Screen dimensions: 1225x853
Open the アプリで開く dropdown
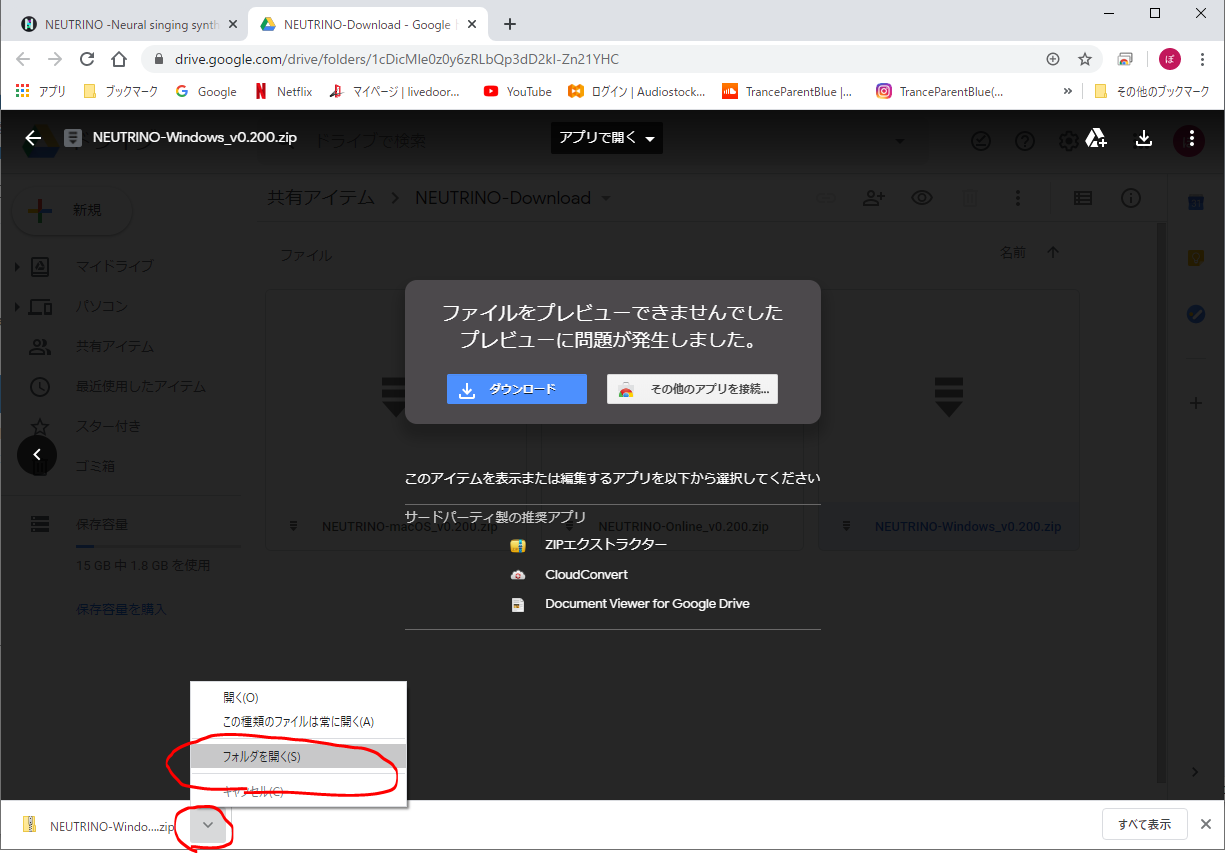(606, 138)
